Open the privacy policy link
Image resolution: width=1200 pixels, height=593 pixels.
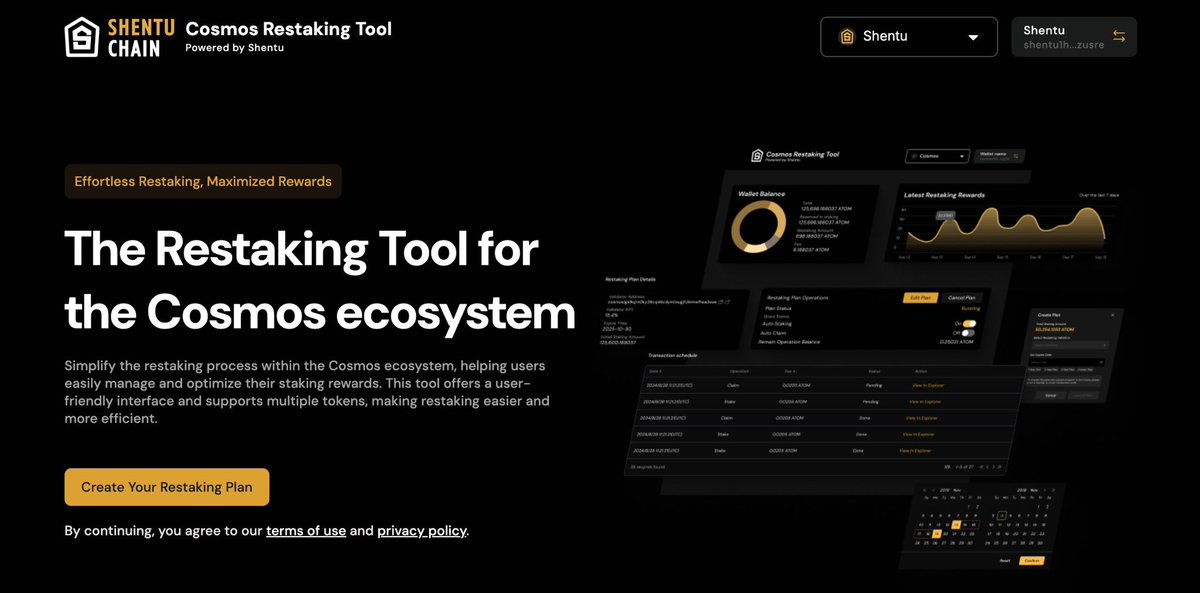point(422,531)
